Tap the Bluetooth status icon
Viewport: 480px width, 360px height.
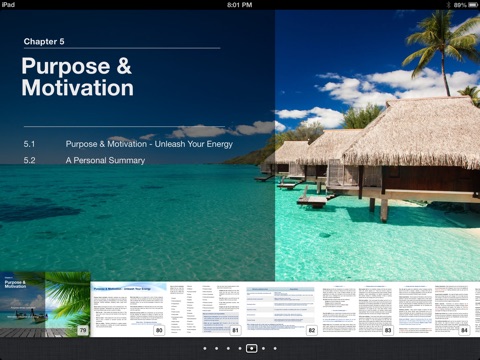coord(448,5)
